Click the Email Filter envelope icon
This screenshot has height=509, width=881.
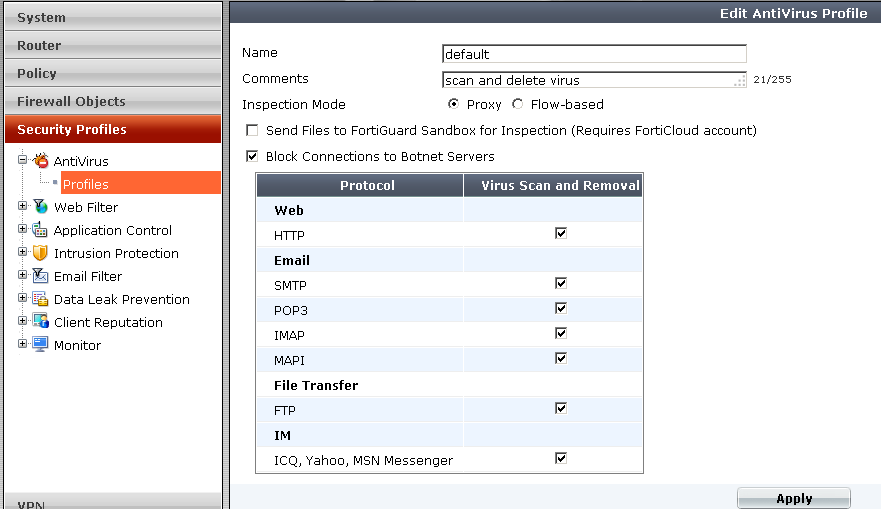(x=40, y=276)
